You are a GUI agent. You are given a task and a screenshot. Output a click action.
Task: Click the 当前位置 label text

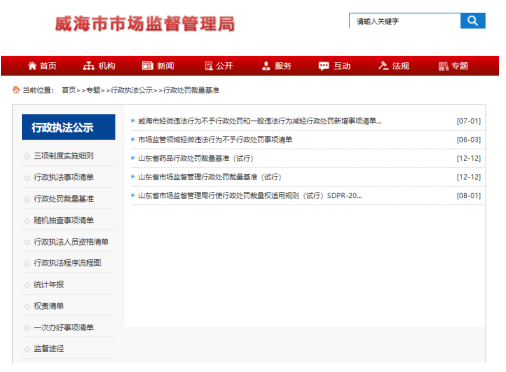[x=38, y=90]
